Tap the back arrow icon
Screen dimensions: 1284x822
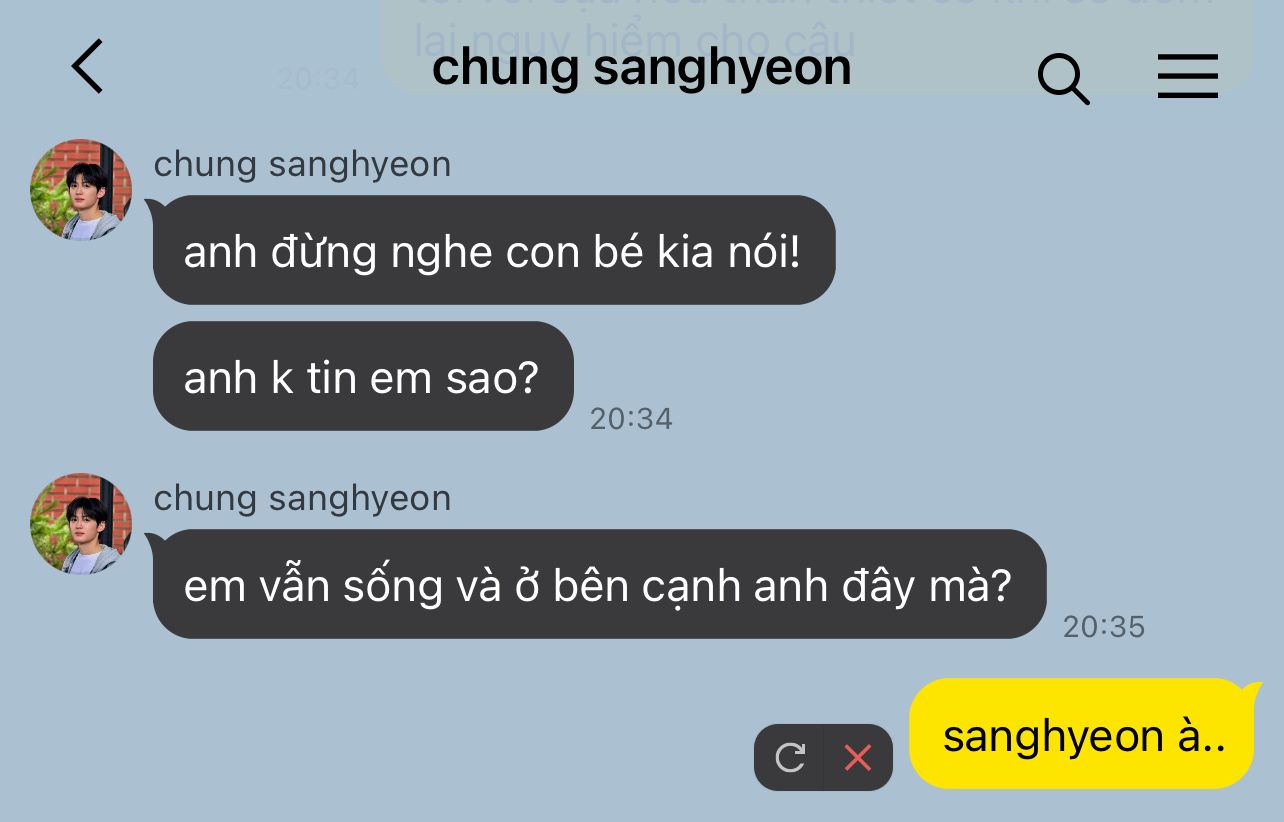tap(87, 67)
